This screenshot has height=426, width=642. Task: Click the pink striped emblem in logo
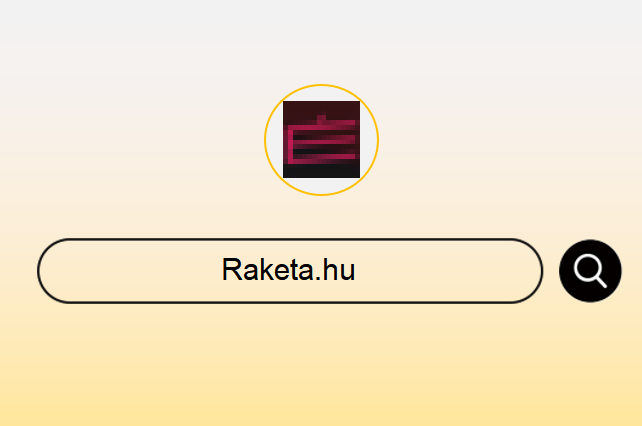pos(321,141)
